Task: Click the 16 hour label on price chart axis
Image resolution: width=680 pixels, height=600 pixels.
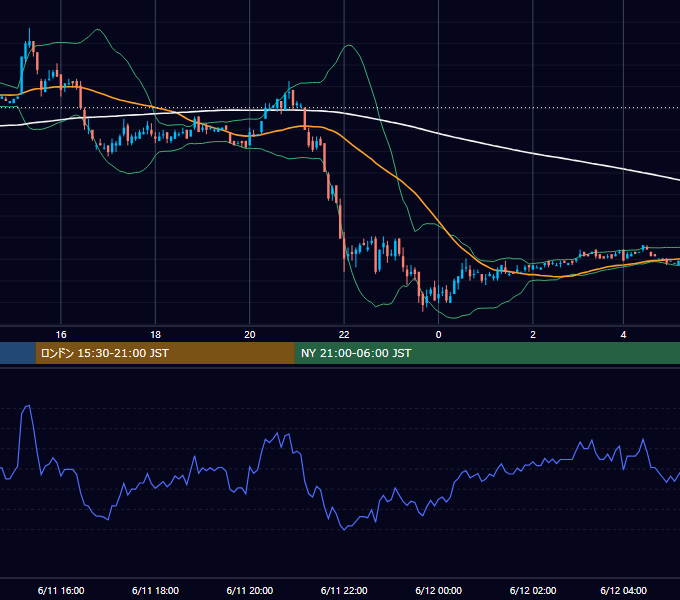Action: [61, 335]
